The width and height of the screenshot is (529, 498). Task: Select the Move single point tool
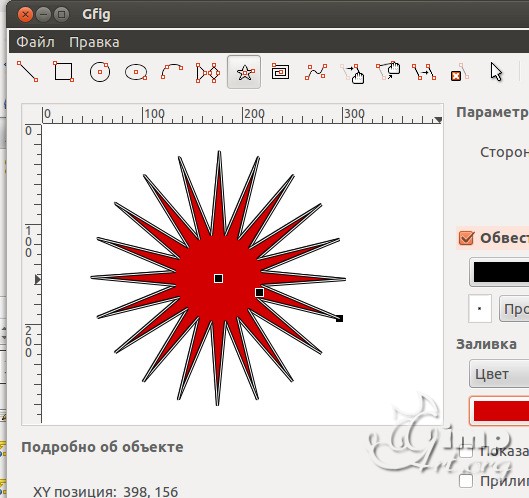coord(388,72)
